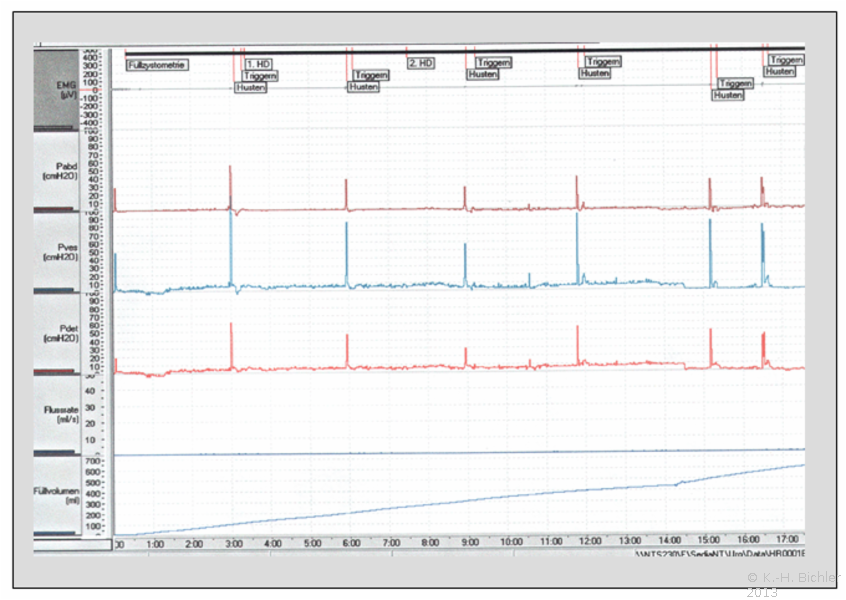Click the 10:00 tick on time axis
The width and height of the screenshot is (846, 600).
(x=510, y=543)
